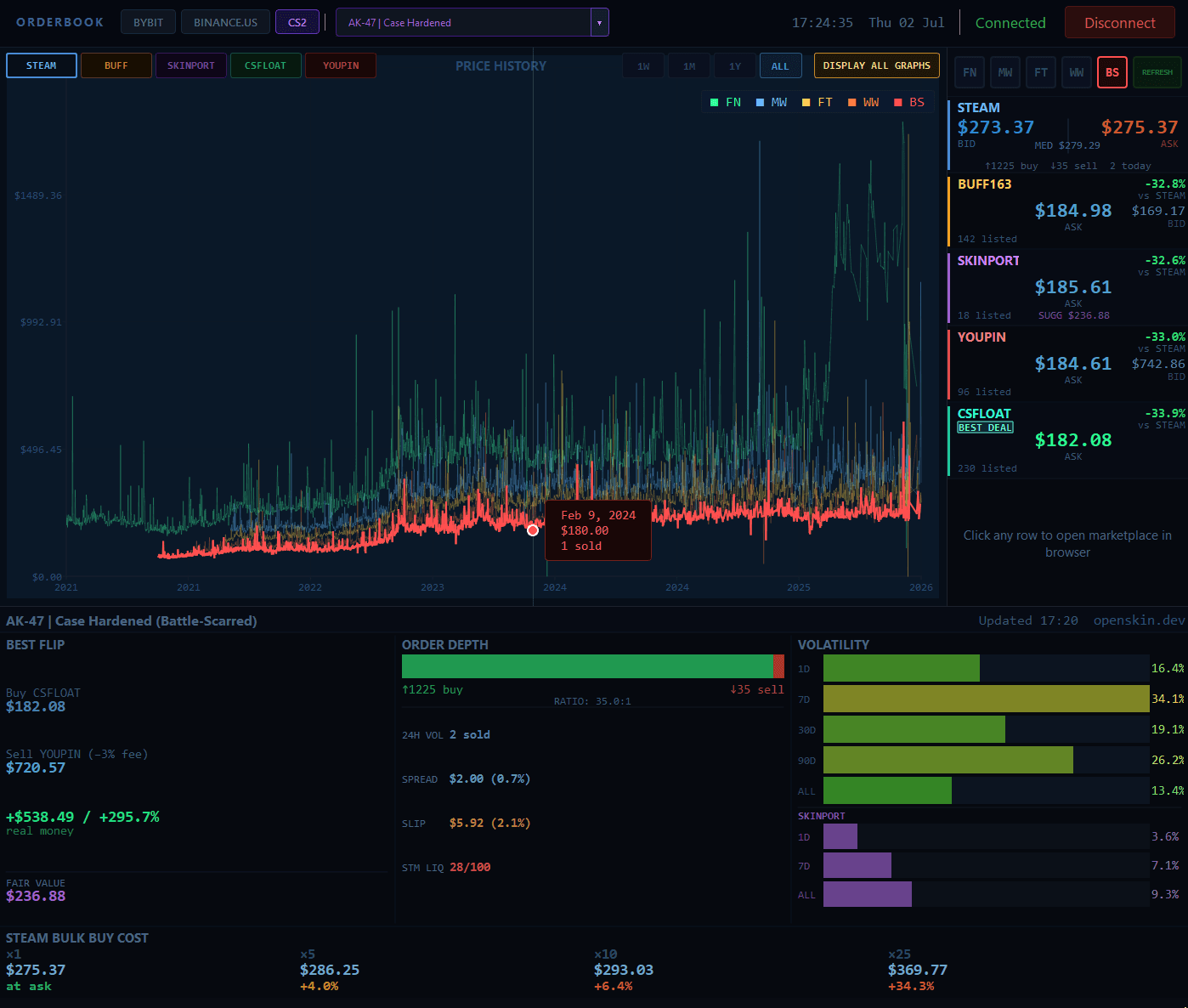
Task: Open the STEAM marketplace row
Action: point(1067,136)
